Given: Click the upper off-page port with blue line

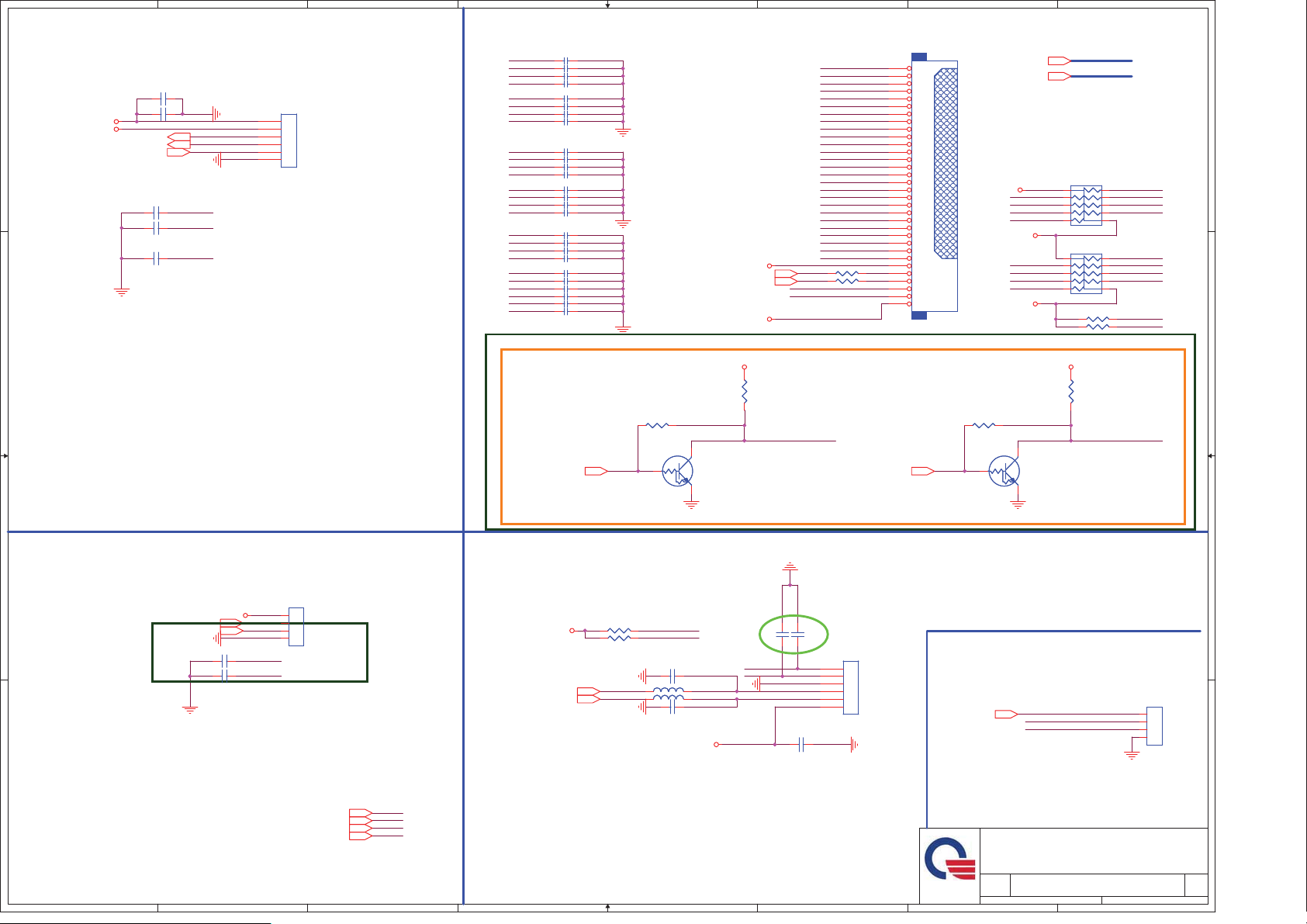Looking at the screenshot, I should point(1059,61).
